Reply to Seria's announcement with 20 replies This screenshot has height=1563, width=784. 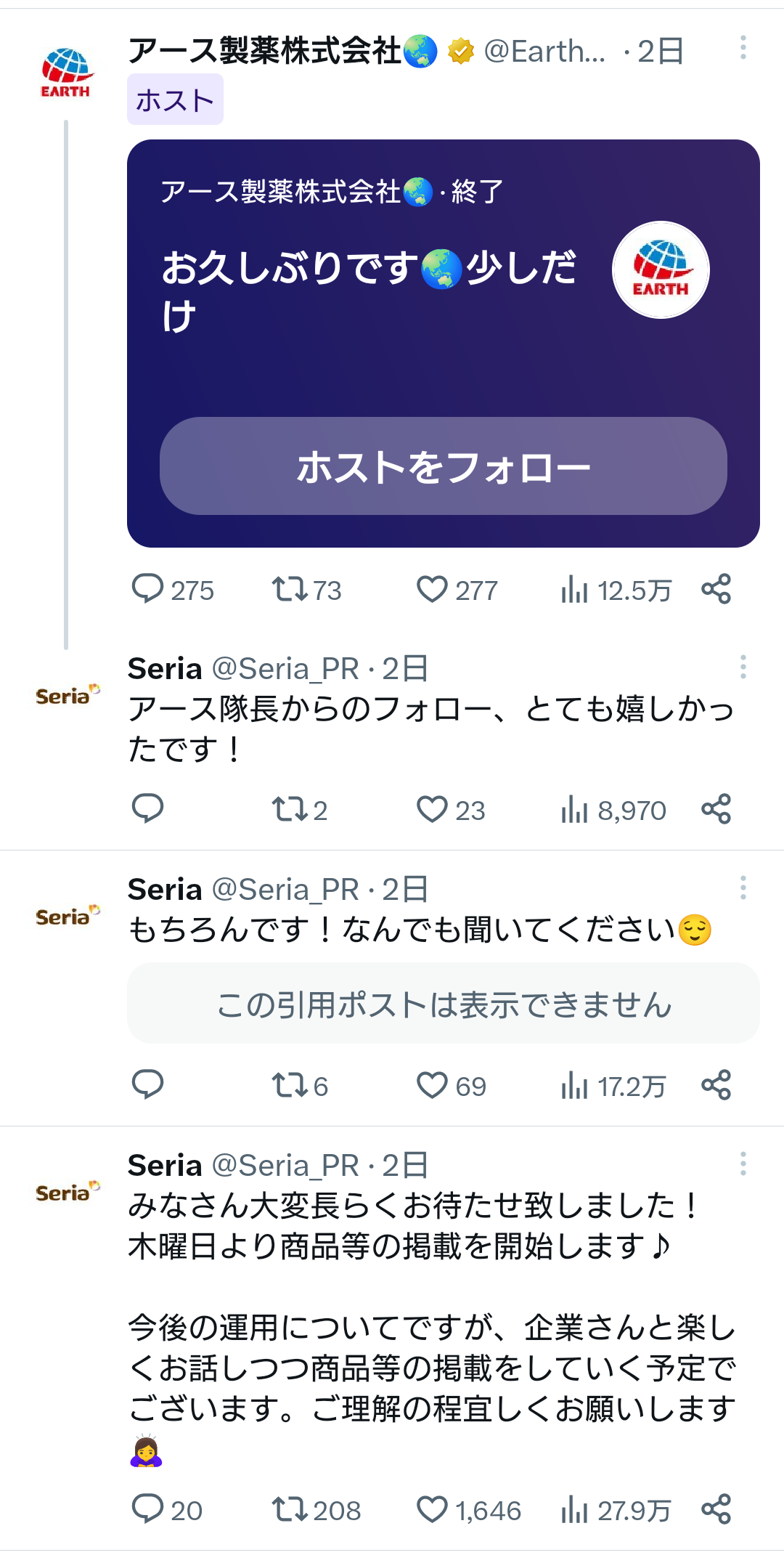147,1509
